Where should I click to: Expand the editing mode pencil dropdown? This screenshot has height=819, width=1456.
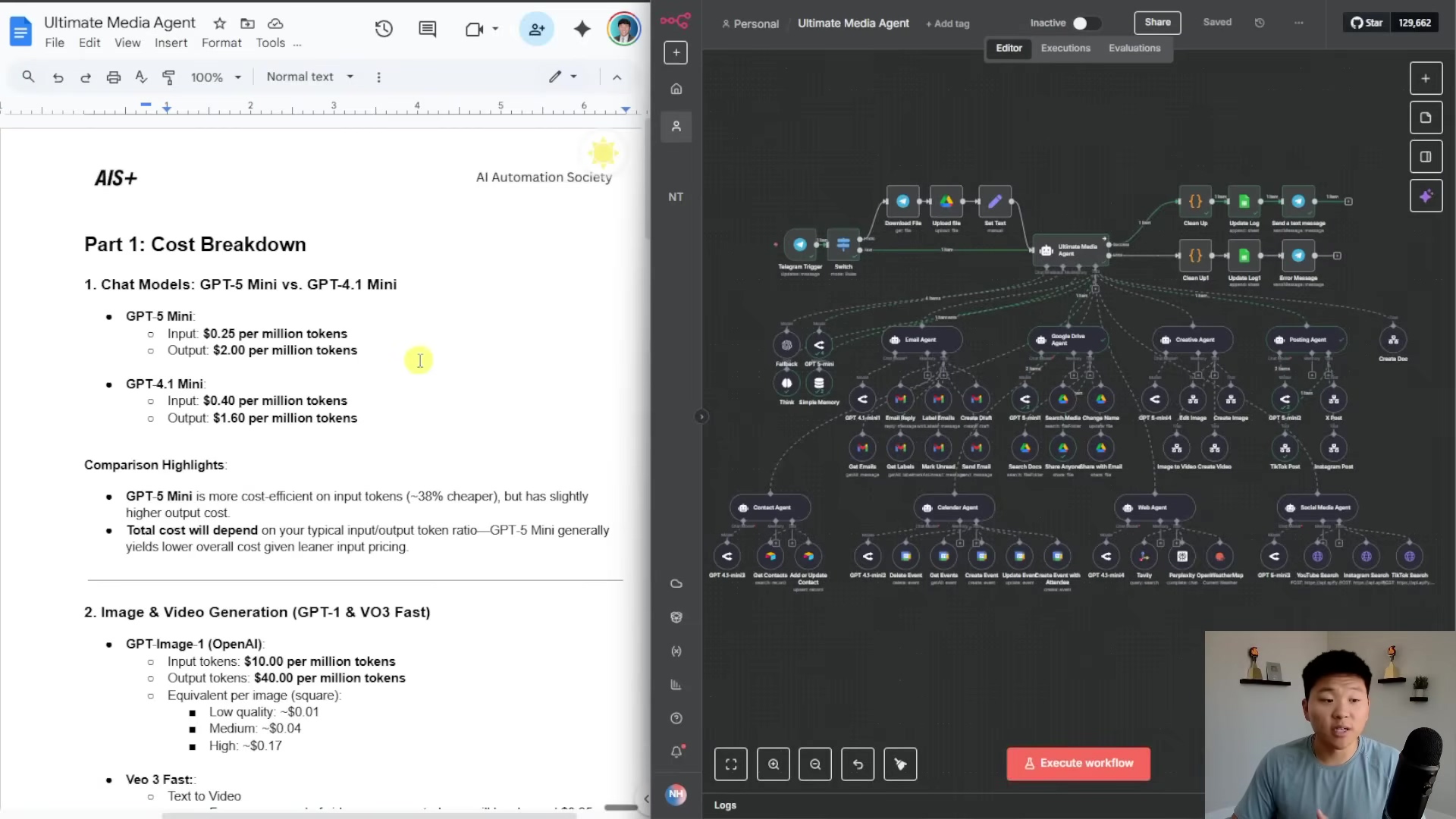point(563,77)
